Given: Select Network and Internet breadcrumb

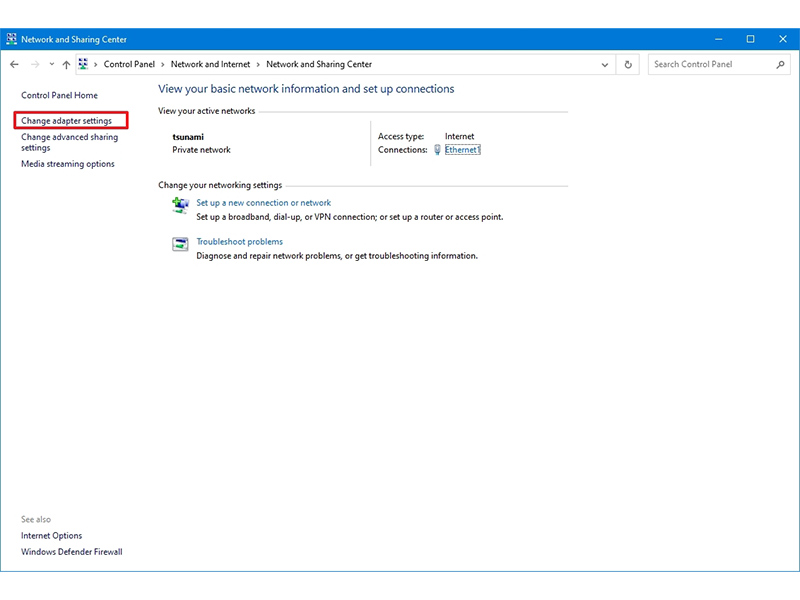Looking at the screenshot, I should 210,64.
